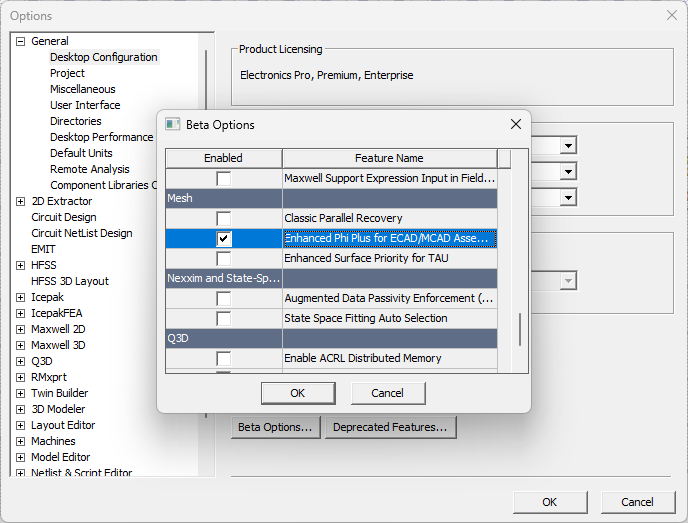
Task: Select Enable ACRL Distributed Memory text
Action: tap(362, 358)
